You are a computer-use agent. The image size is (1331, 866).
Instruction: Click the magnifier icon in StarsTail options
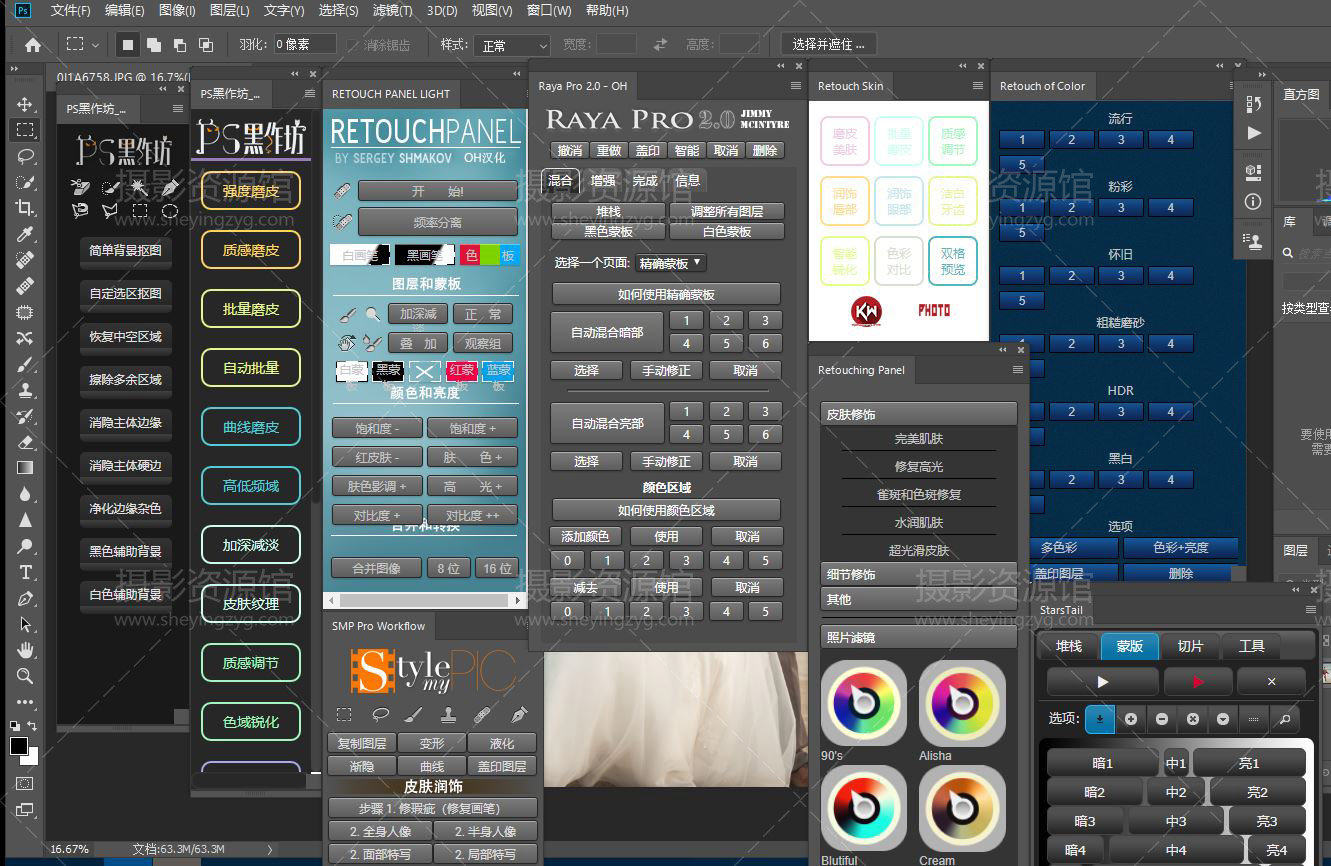pos(1285,718)
